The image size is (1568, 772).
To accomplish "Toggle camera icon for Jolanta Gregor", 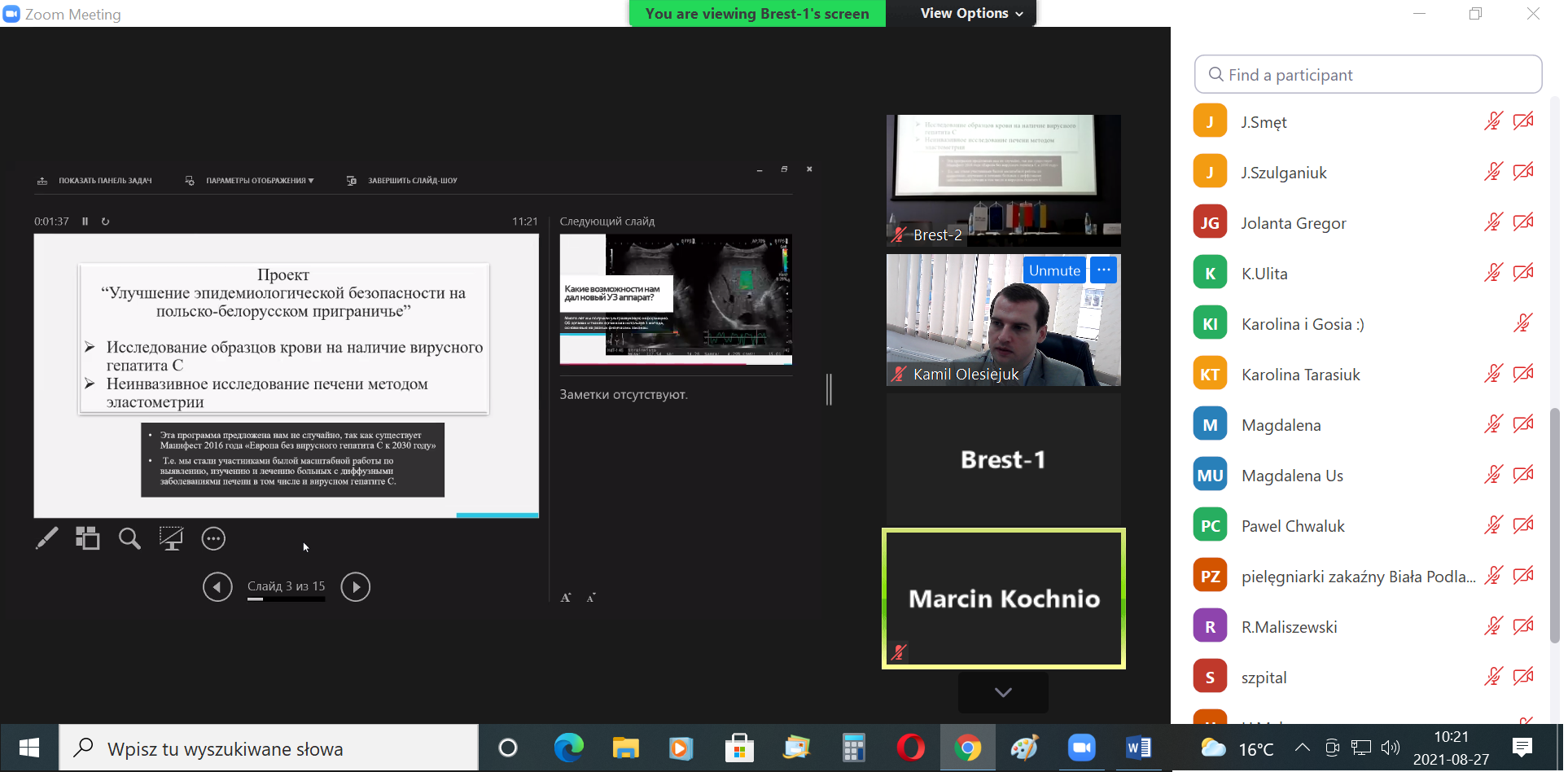I will pyautogui.click(x=1522, y=222).
